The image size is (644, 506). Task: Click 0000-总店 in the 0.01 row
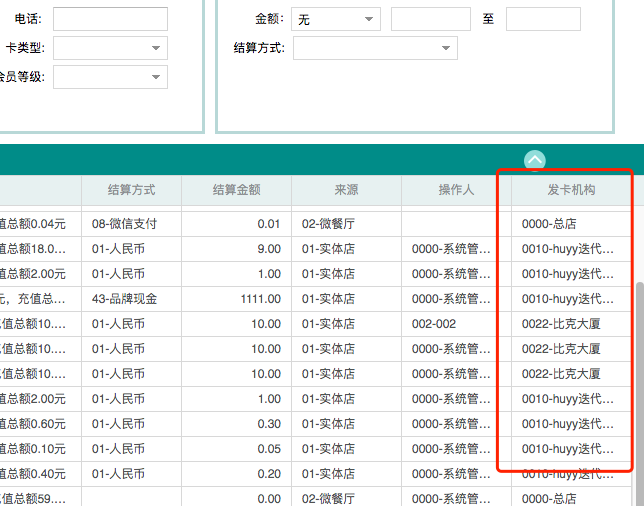tap(571, 224)
